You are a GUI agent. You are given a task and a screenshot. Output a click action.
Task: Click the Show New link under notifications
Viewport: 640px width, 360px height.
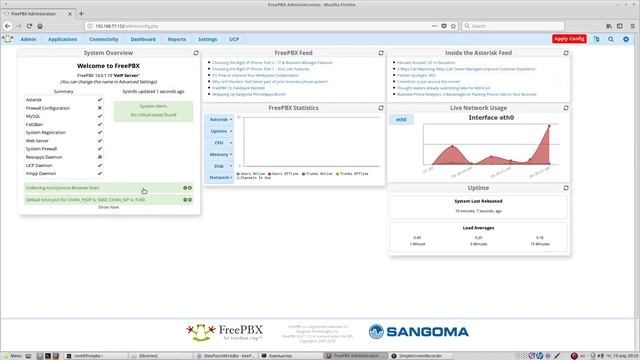click(x=109, y=207)
